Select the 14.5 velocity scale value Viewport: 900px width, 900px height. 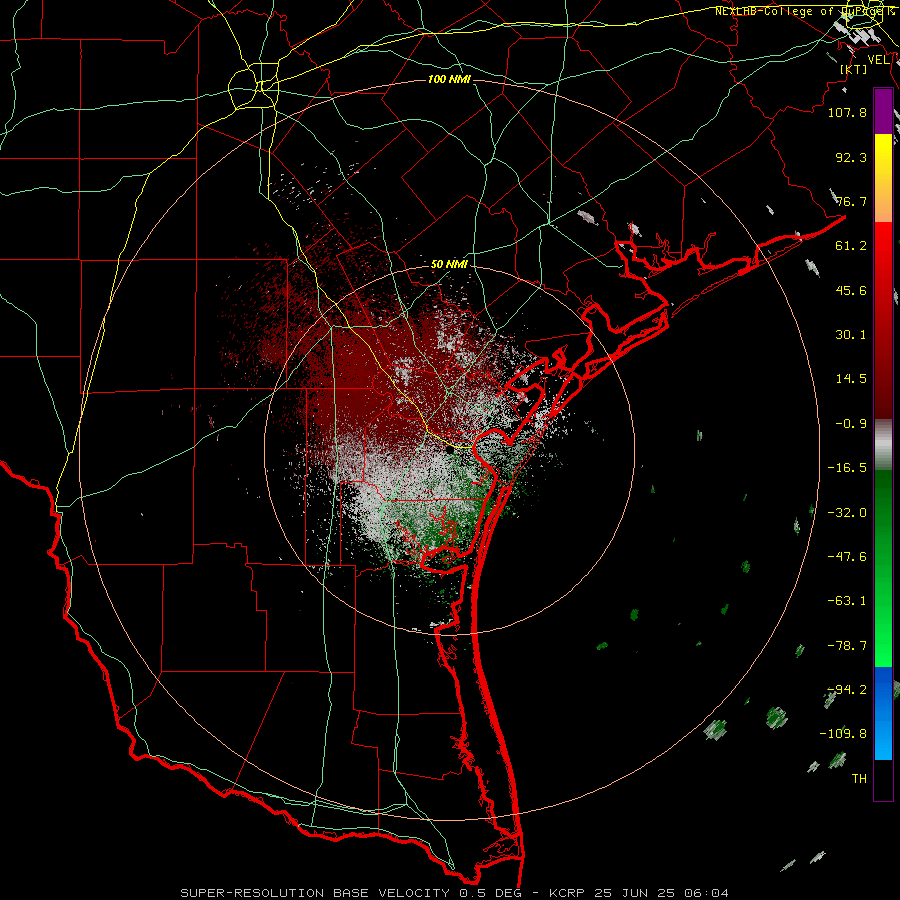pos(851,379)
